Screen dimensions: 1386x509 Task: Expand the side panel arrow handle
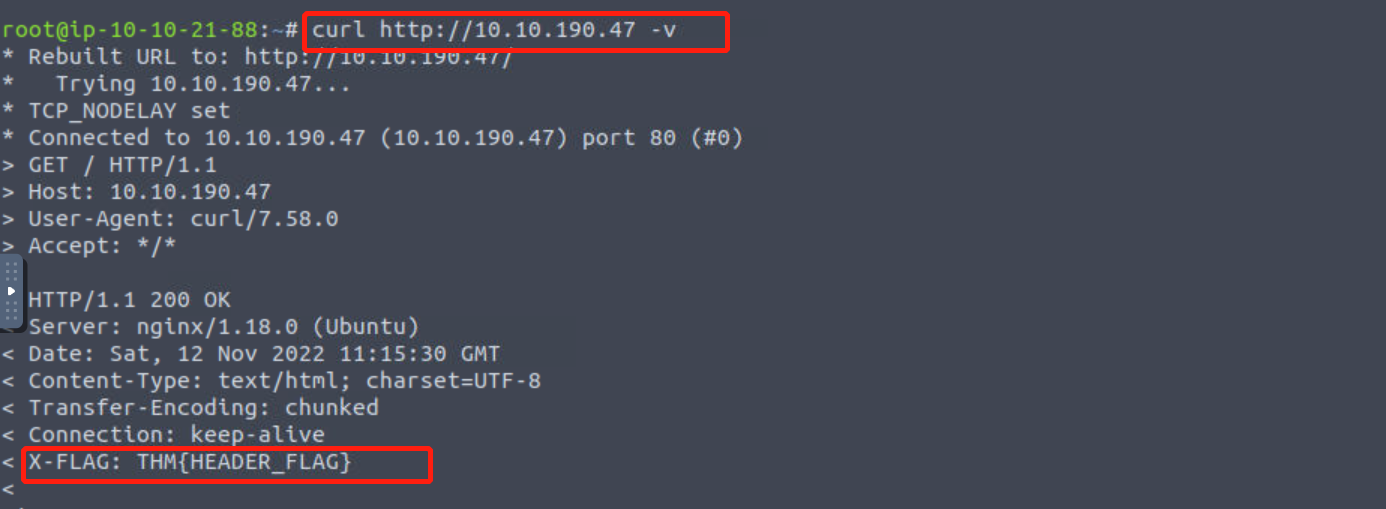coord(11,291)
